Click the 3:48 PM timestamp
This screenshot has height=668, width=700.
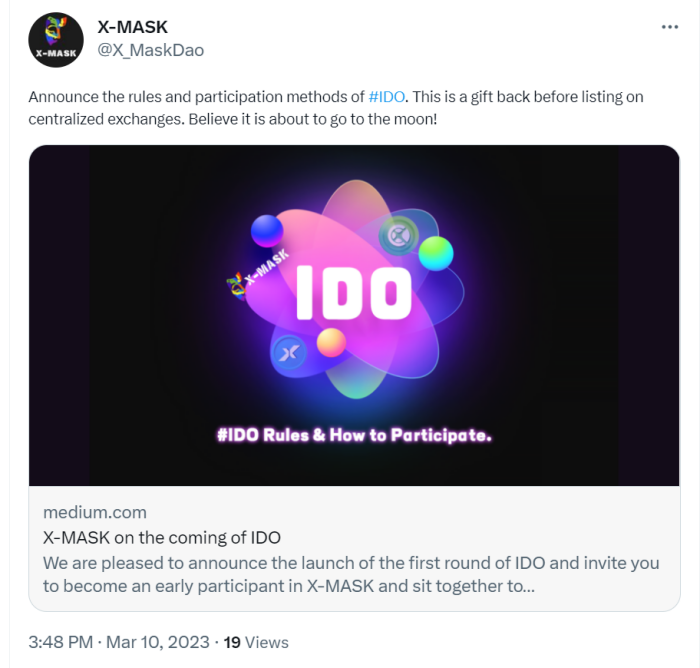point(63,642)
